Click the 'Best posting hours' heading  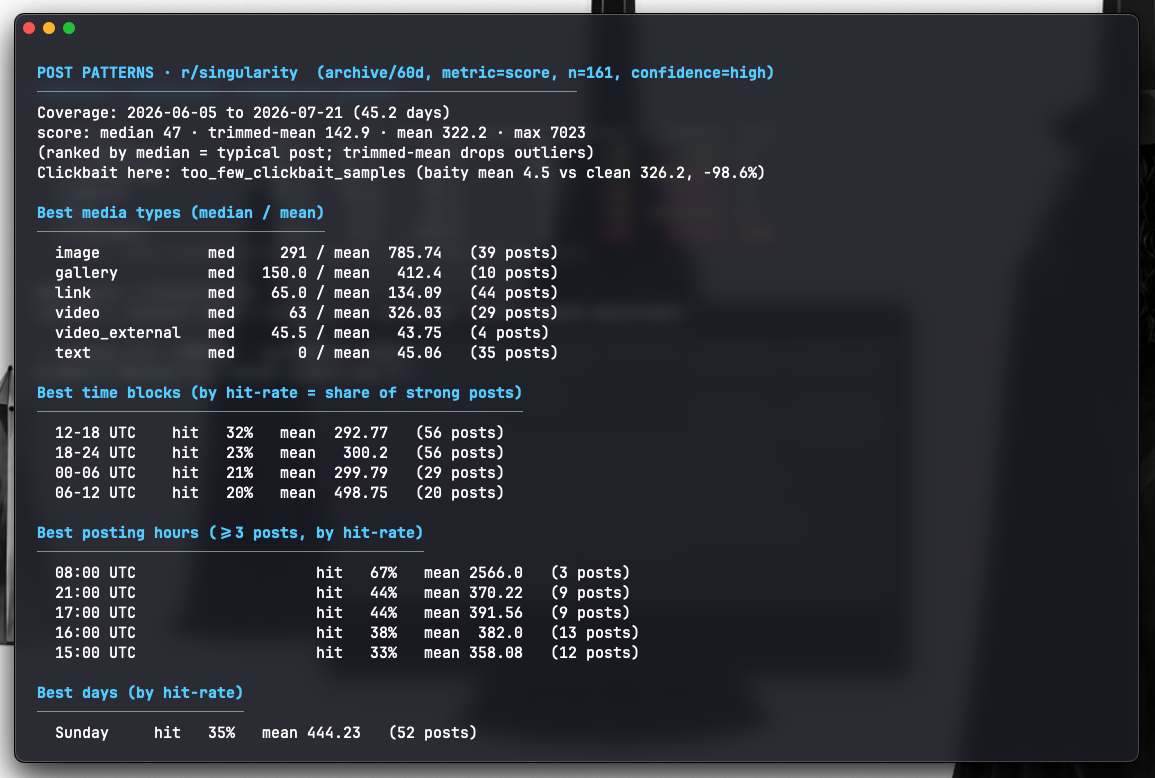(x=230, y=533)
